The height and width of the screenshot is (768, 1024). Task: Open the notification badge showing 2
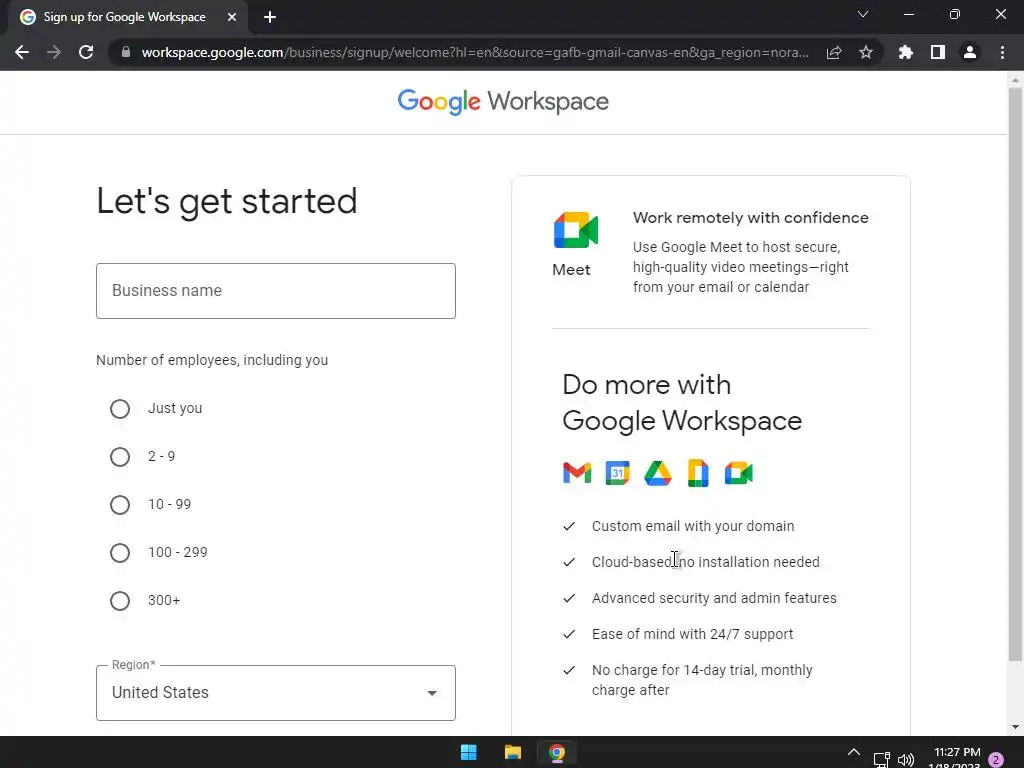coord(996,759)
